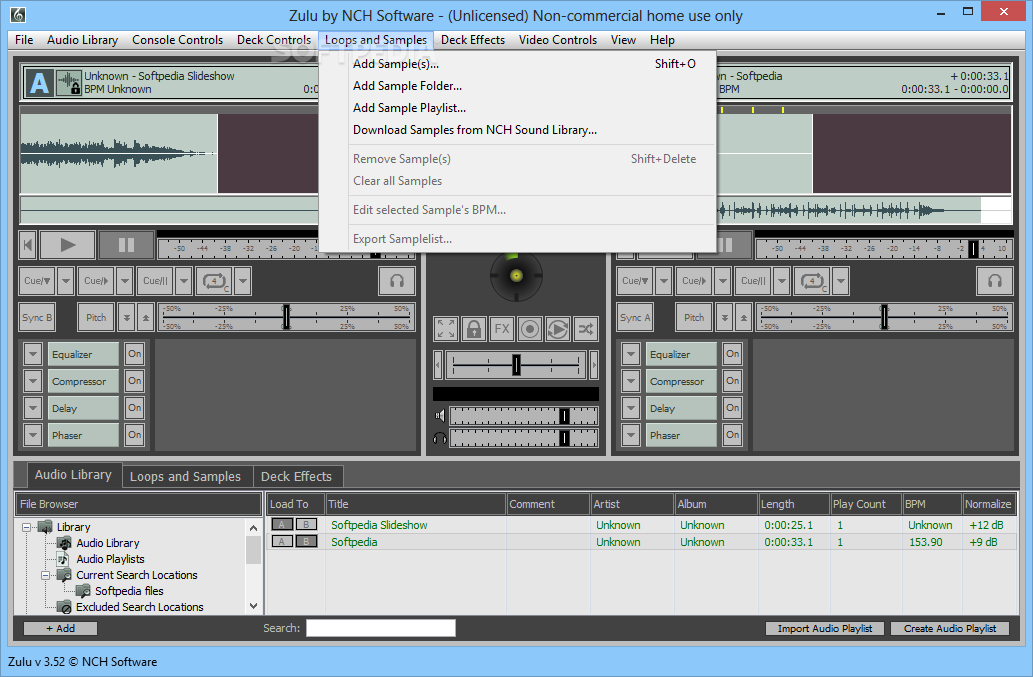The image size is (1033, 677).
Task: Open loop options dropdown on Deck B
Action: tap(840, 281)
